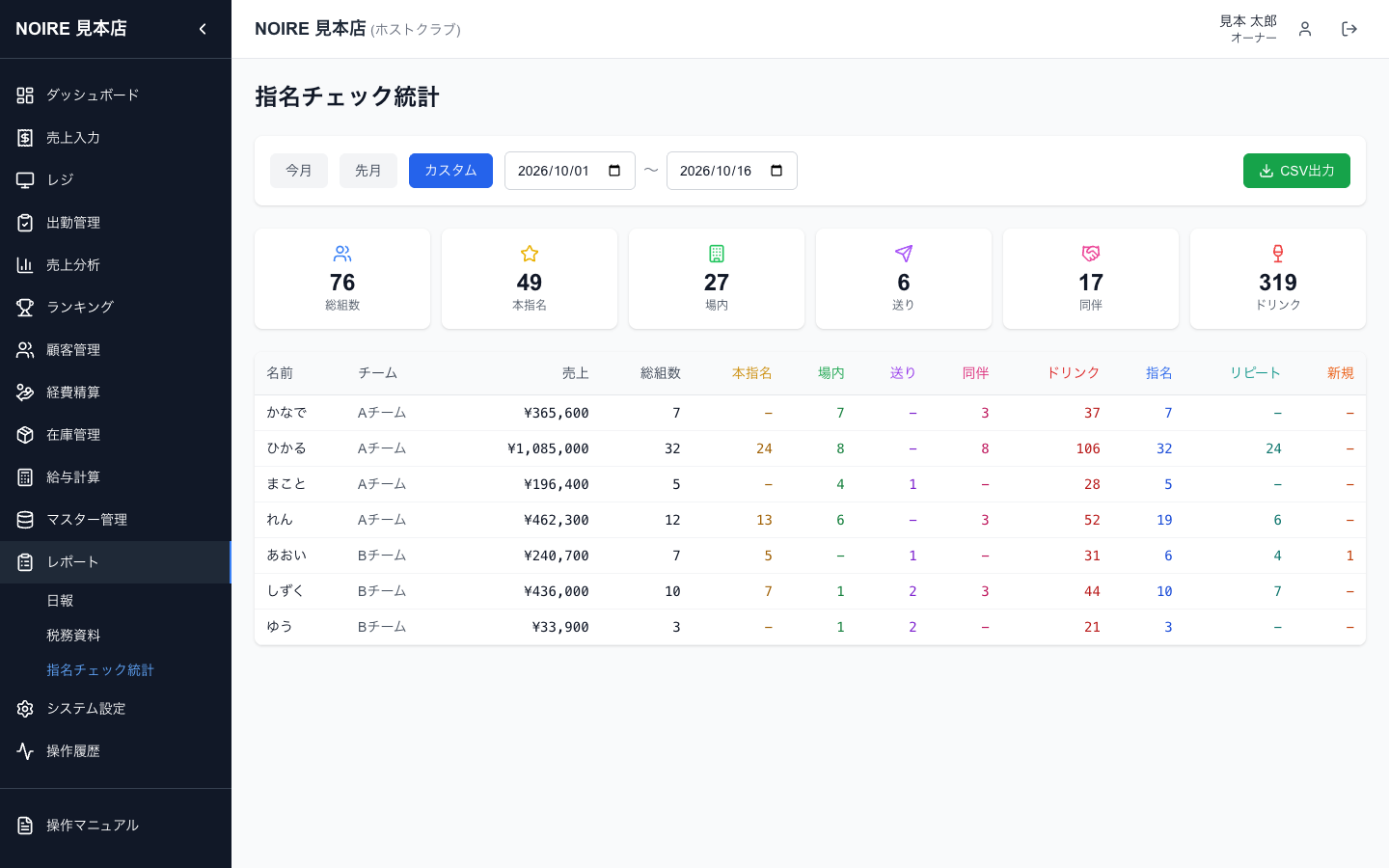Click the ドリンク 319 summary card
The width and height of the screenshot is (1389, 868).
(1278, 279)
